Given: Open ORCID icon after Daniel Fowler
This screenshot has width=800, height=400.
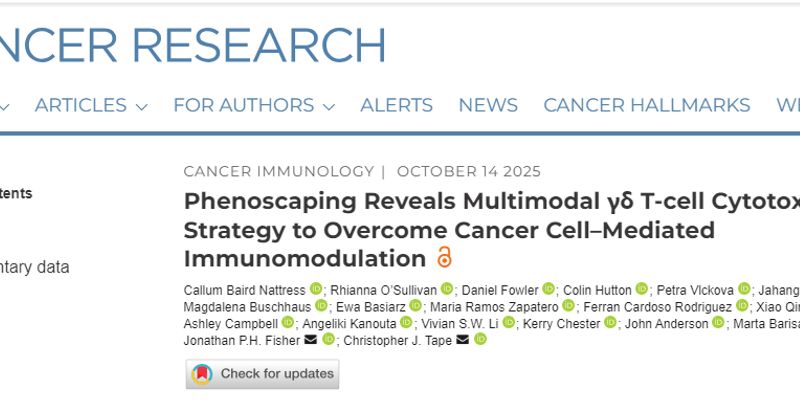Looking at the screenshot, I should pyautogui.click(x=548, y=289).
